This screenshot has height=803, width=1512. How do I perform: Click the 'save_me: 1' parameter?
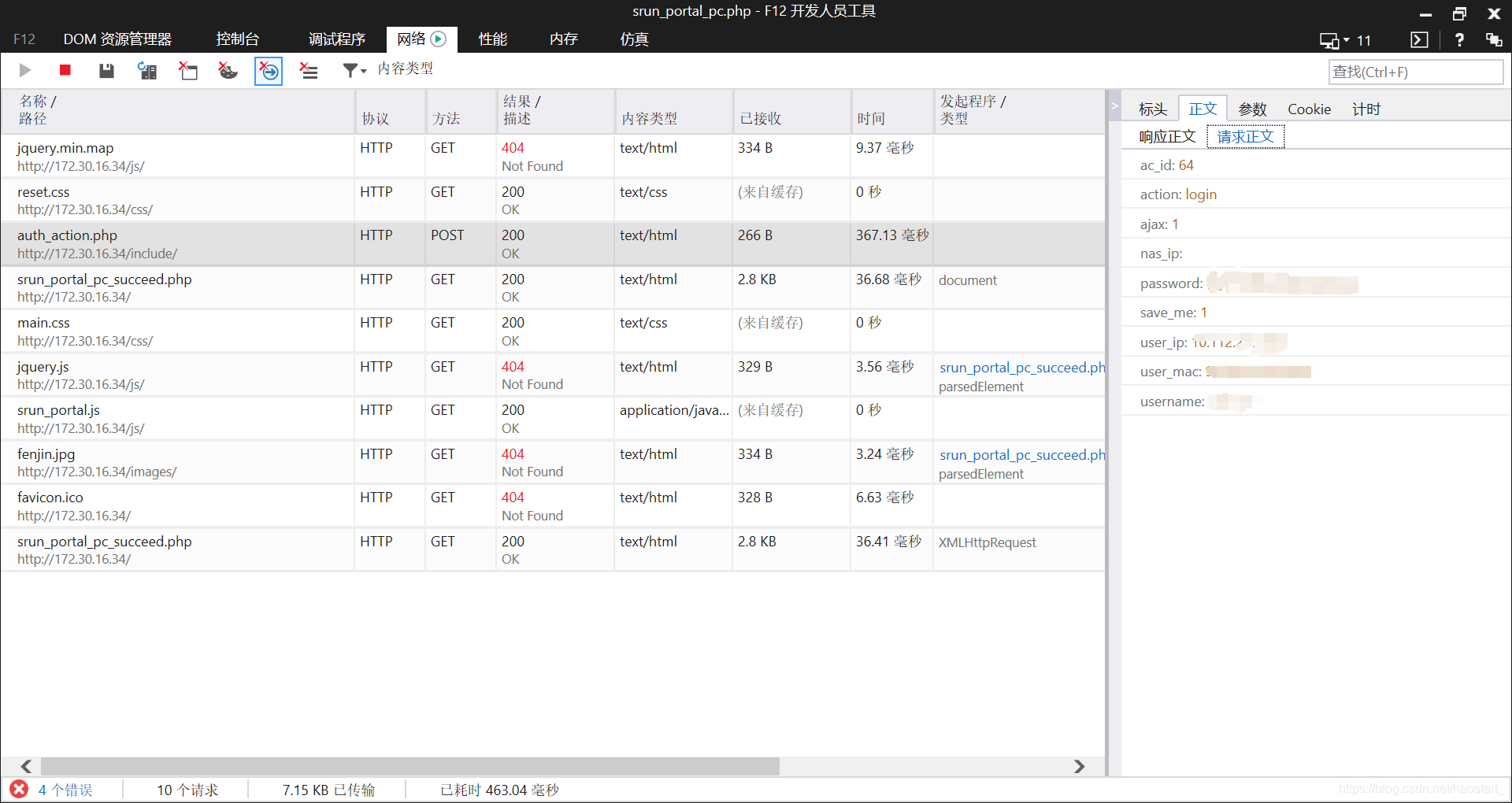[1173, 313]
